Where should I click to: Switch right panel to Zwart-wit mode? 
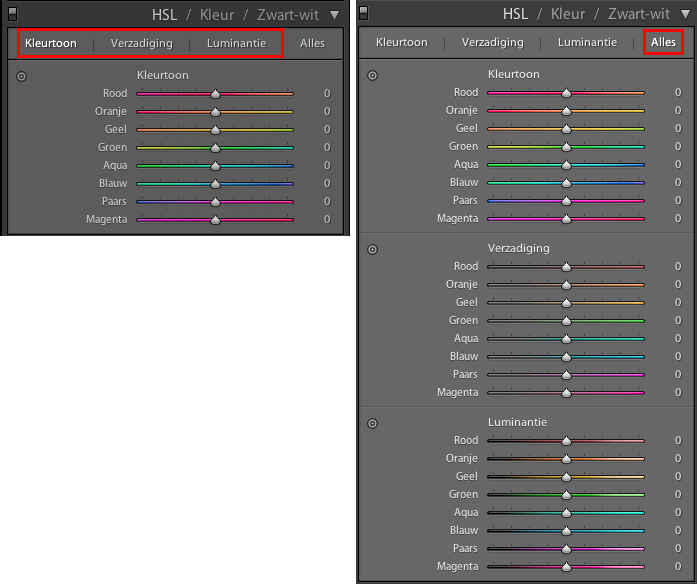pyautogui.click(x=639, y=14)
